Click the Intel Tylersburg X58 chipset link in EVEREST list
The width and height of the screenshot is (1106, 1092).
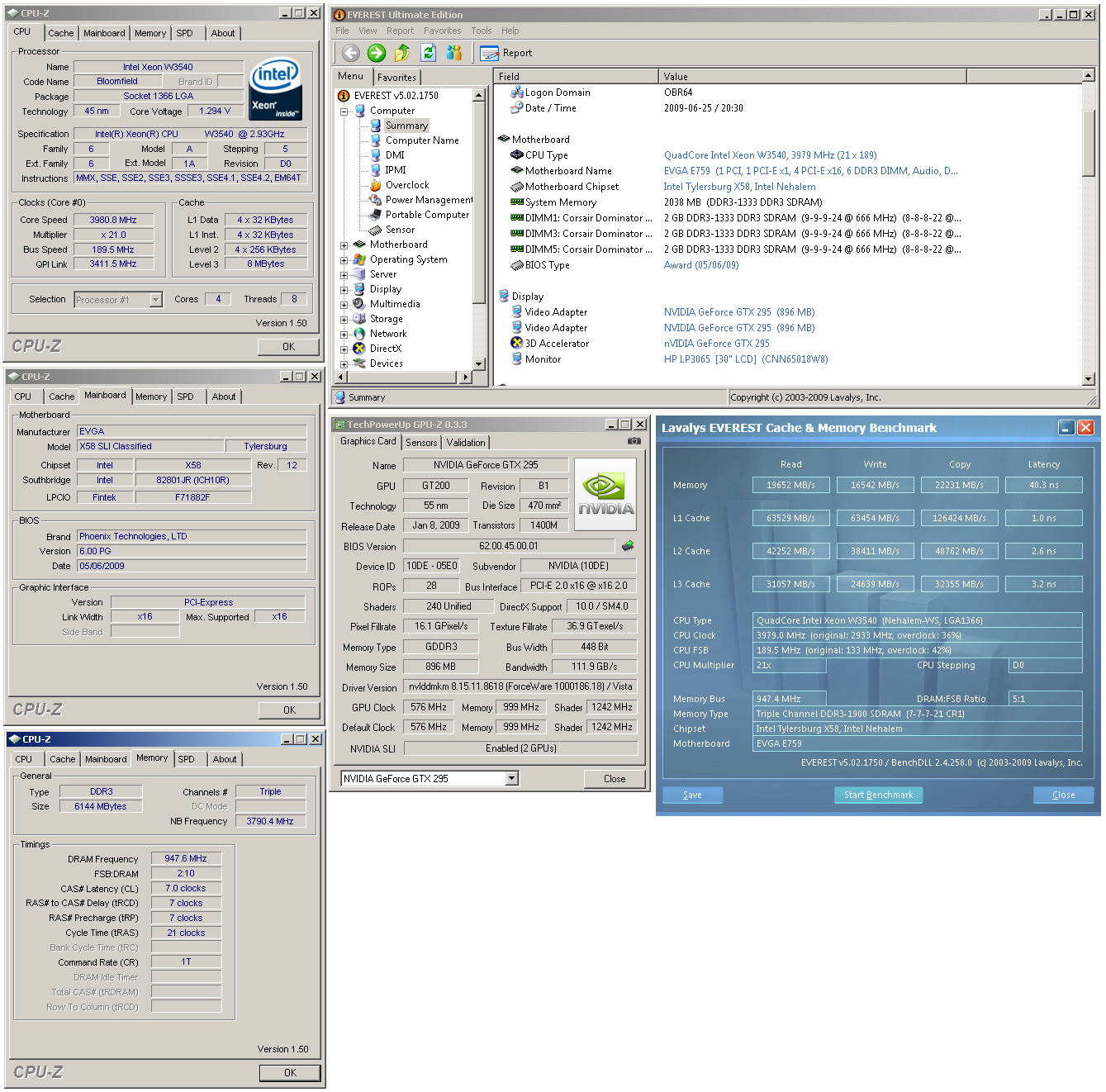tap(740, 187)
